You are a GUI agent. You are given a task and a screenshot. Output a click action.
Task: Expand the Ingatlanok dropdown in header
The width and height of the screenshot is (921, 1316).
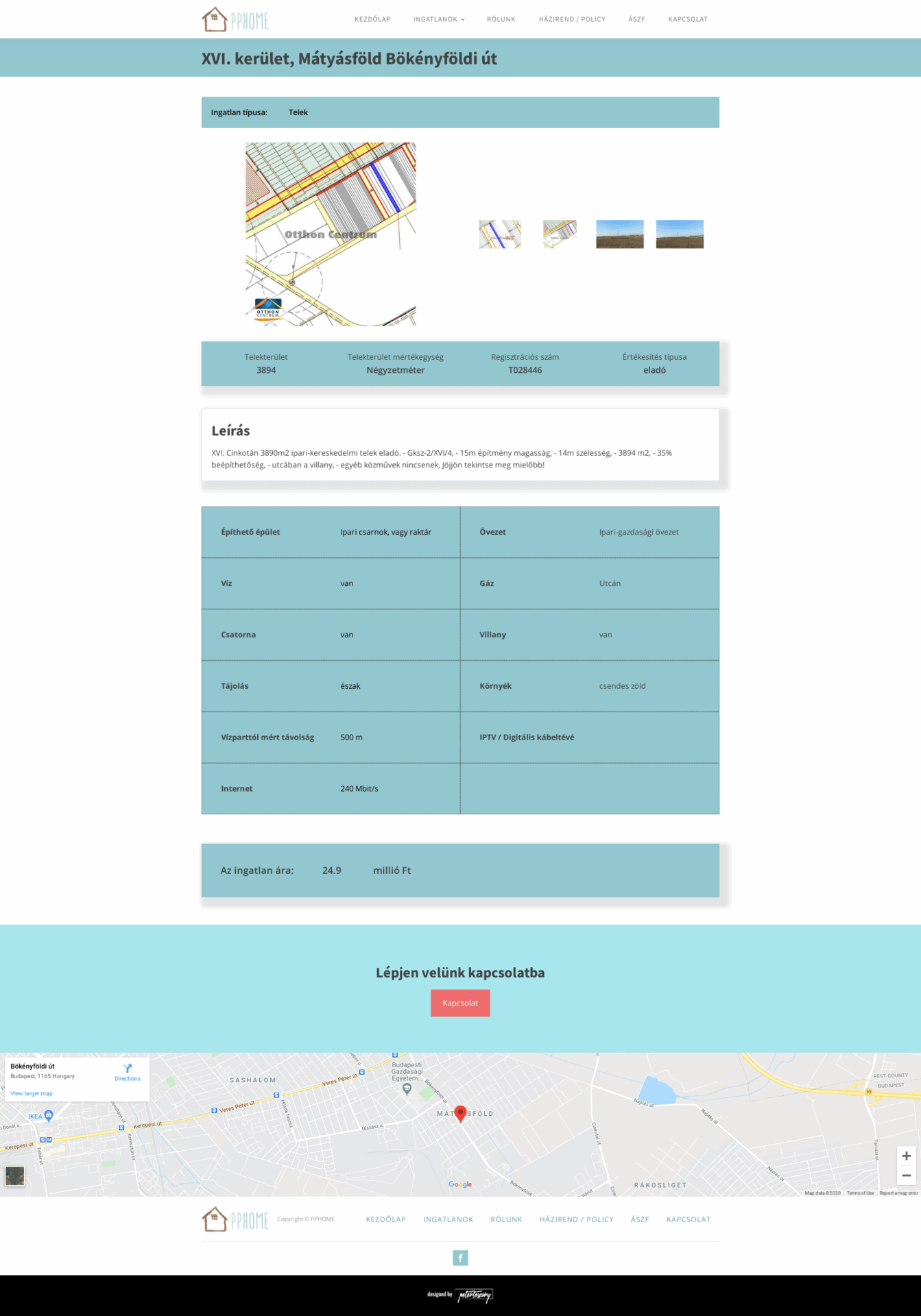pos(439,19)
